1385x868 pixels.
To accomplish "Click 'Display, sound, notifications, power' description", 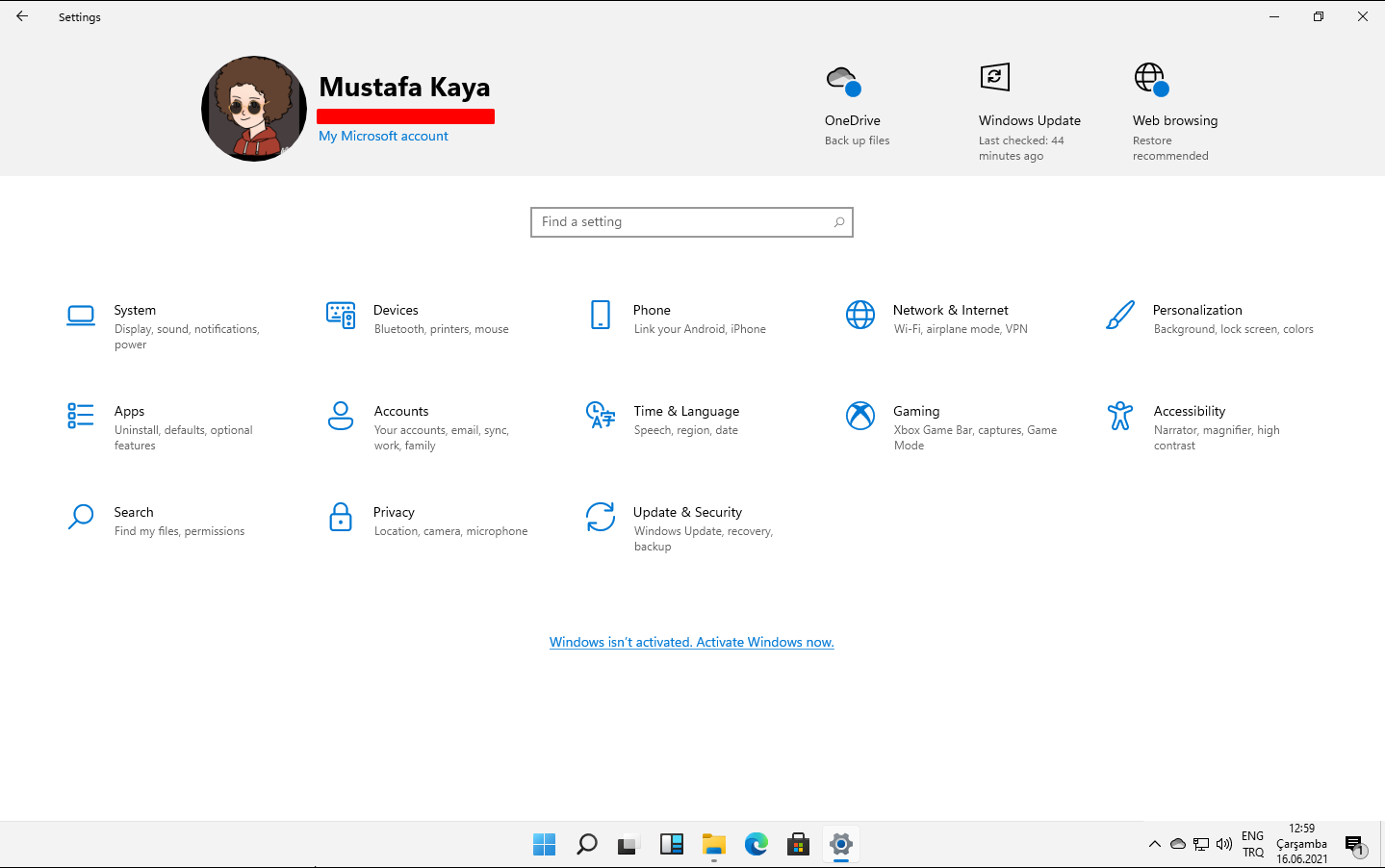I will 187,337.
